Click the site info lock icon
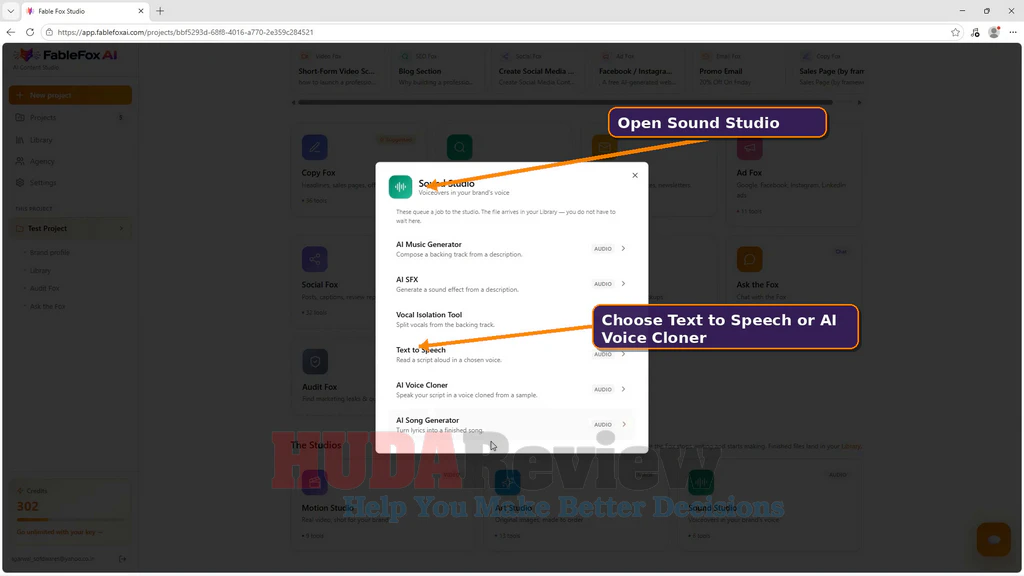This screenshot has width=1024, height=576. click(x=49, y=32)
